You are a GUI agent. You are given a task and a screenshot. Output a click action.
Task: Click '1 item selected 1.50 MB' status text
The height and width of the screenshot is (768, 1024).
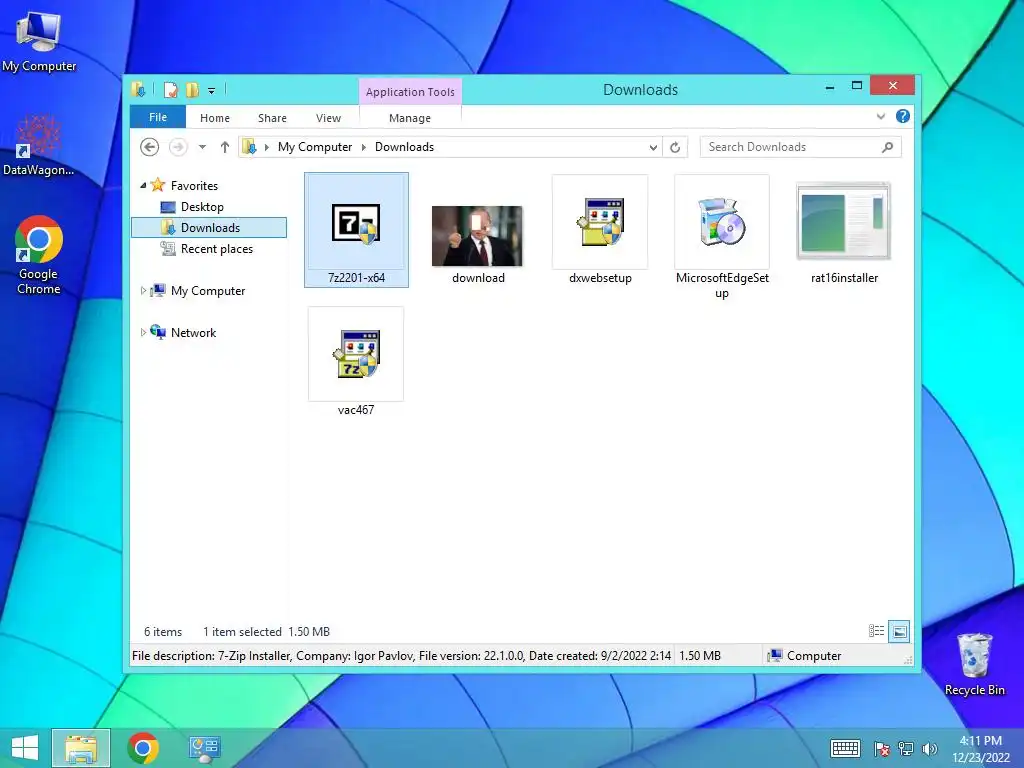266,632
